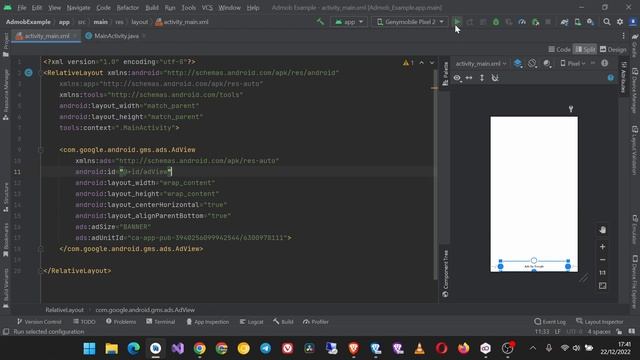Switch editor to Code view mode
The height and width of the screenshot is (360, 640).
coord(559,49)
